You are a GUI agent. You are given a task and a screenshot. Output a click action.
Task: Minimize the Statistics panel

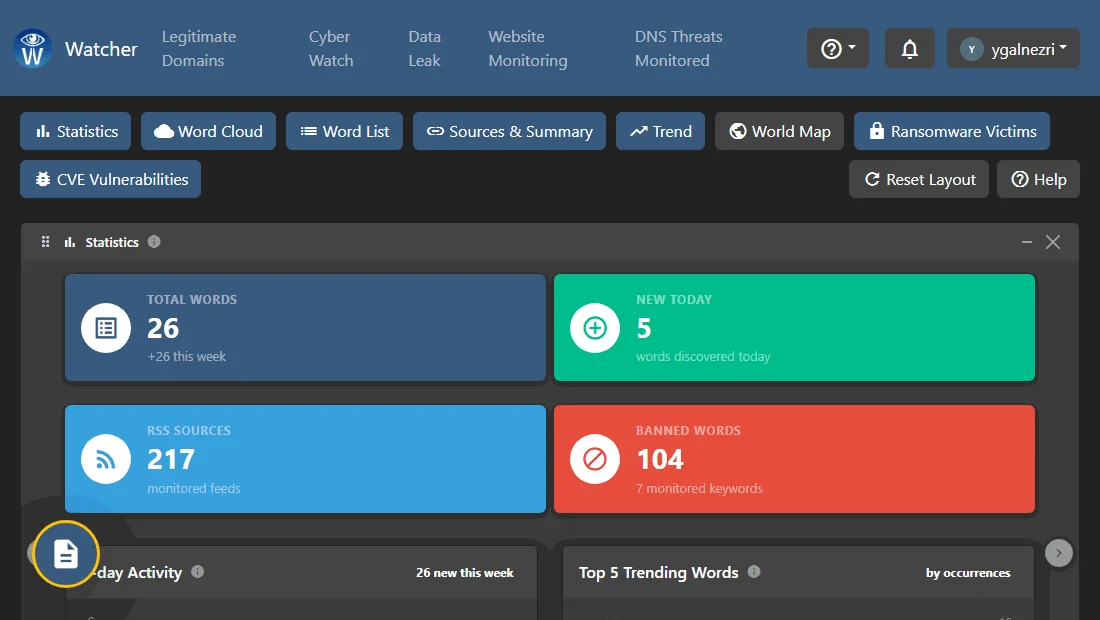click(1027, 242)
